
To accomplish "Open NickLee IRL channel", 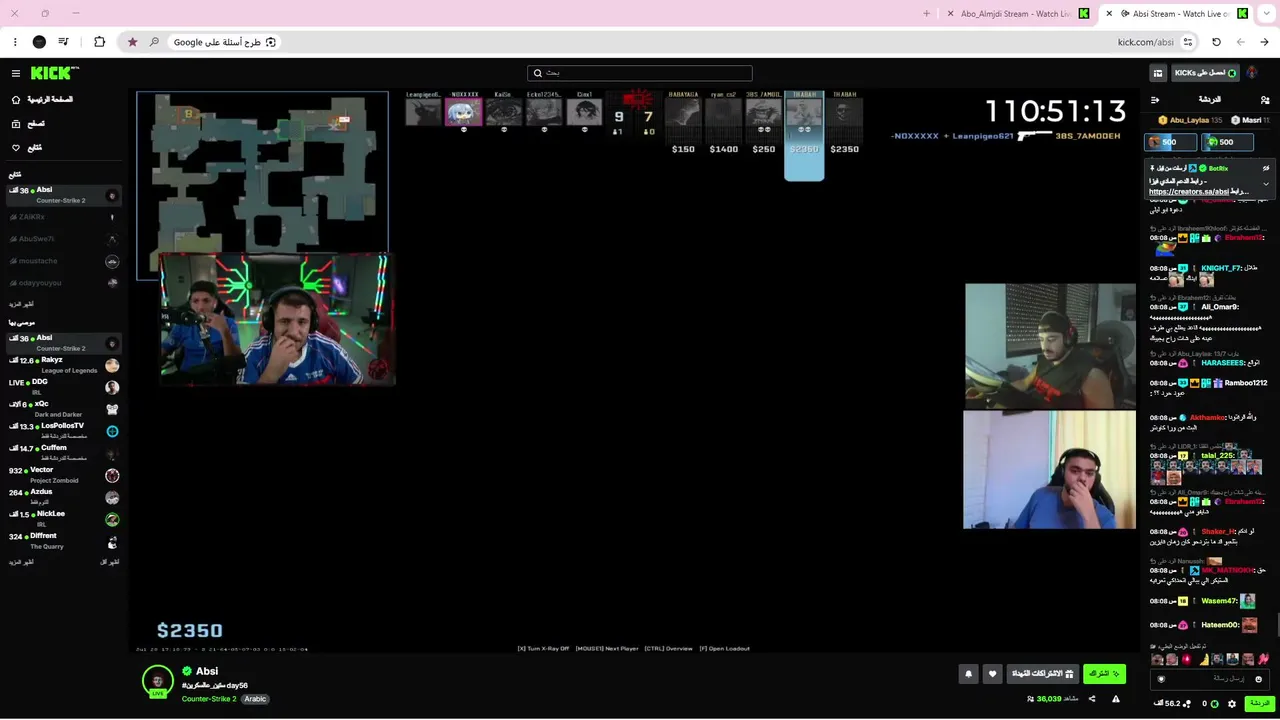I will 64,519.
